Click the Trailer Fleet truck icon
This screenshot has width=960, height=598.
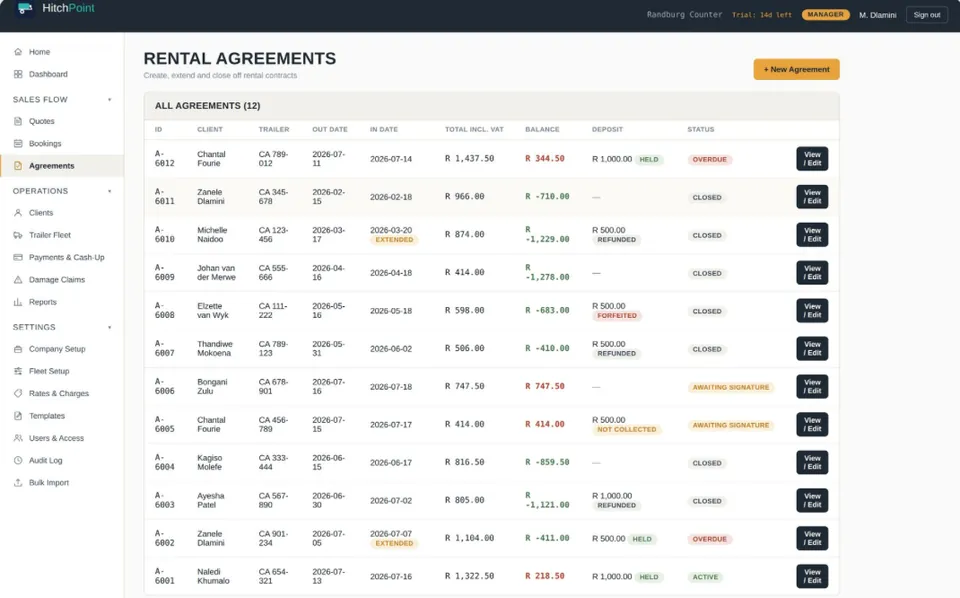[18, 235]
